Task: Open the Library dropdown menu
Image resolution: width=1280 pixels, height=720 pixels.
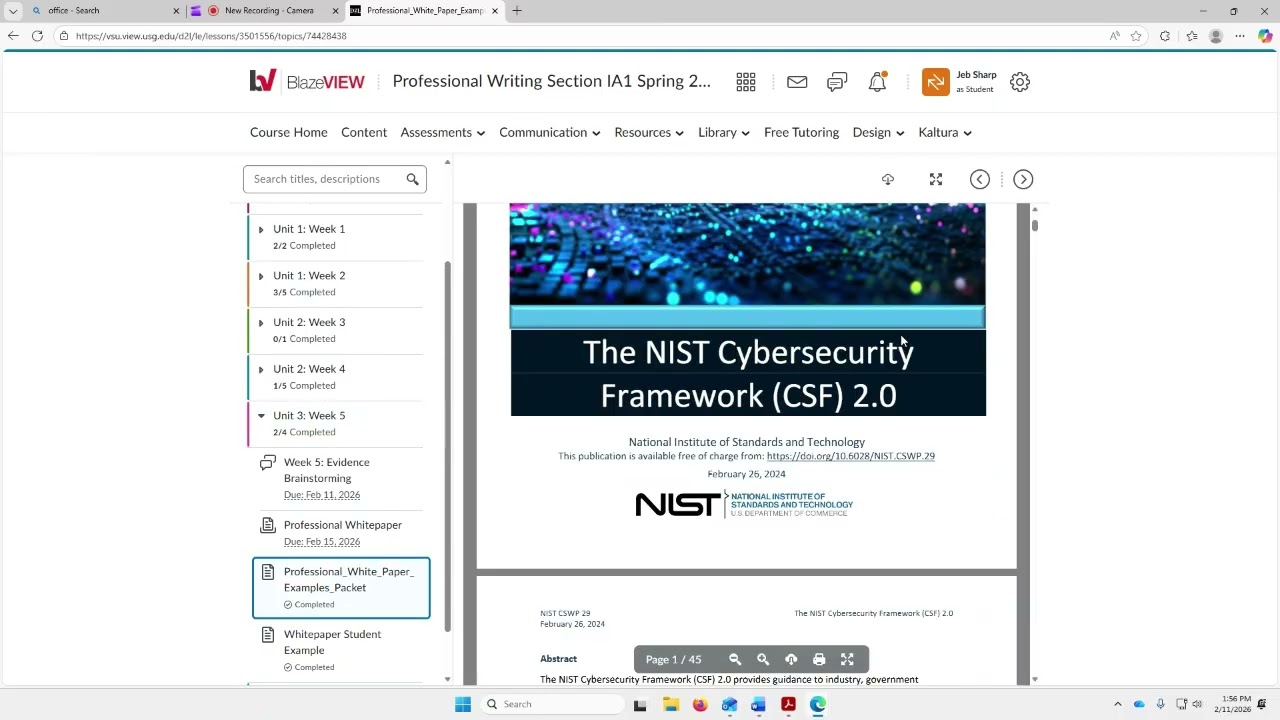Action: click(724, 132)
